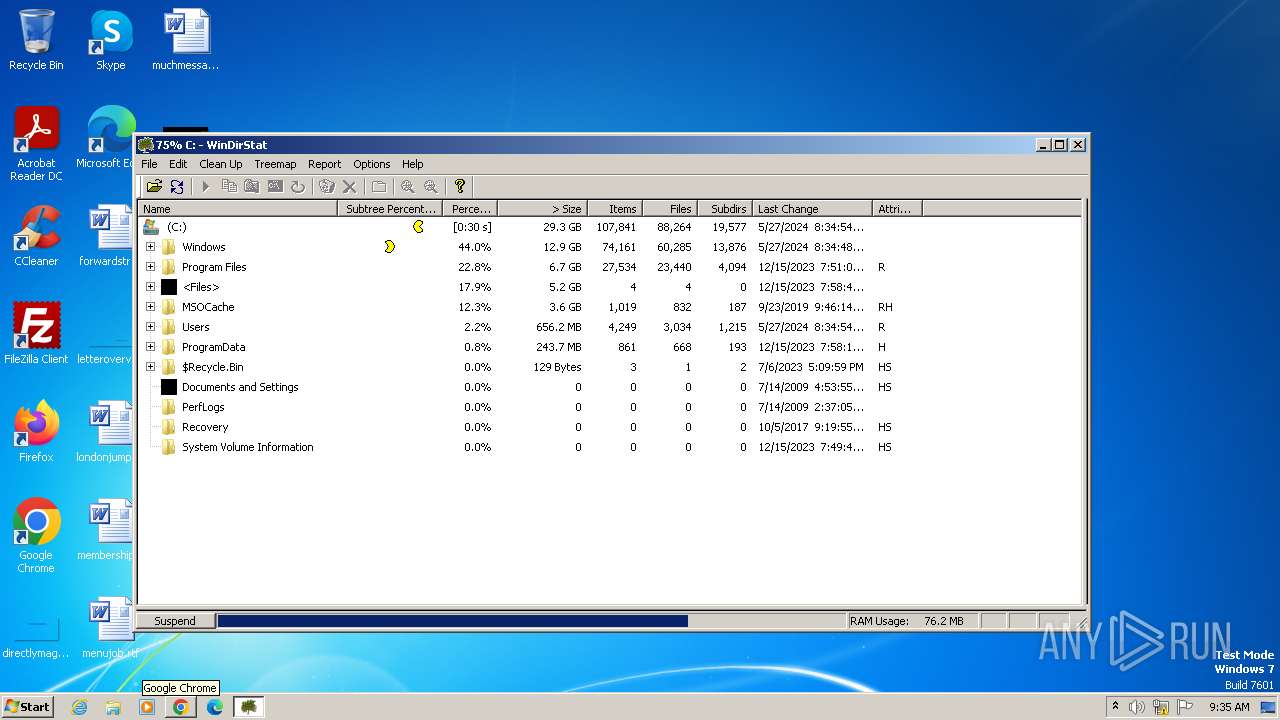Click the yellow Help question mark icon
The image size is (1280, 720).
coord(460,186)
